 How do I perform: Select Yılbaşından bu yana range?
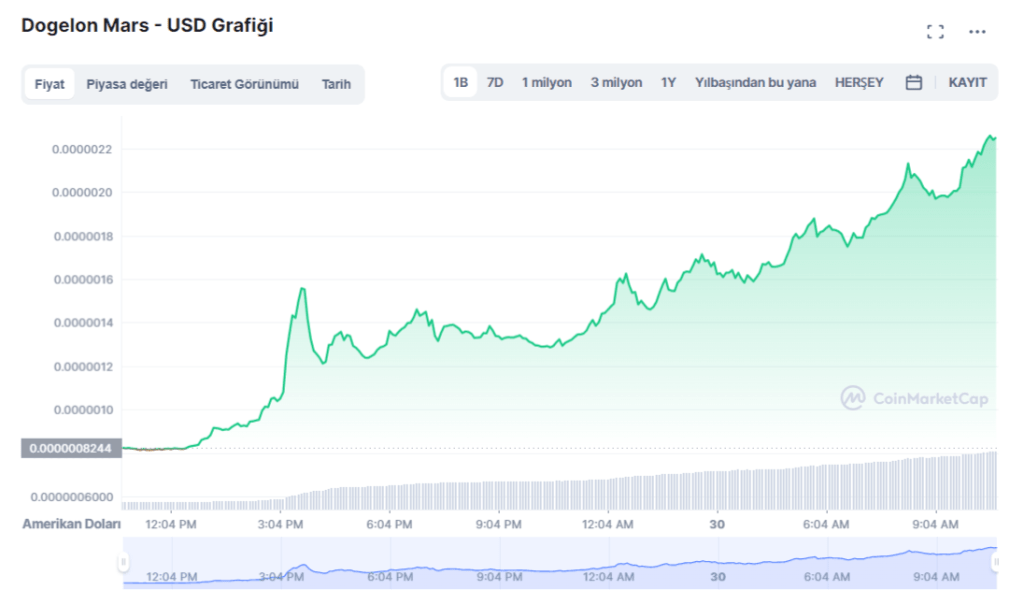[756, 82]
